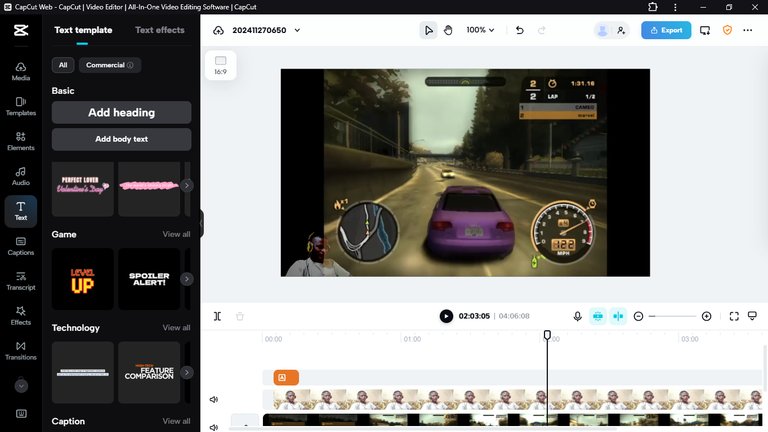Image resolution: width=768 pixels, height=432 pixels.
Task: Select the Text panel icon
Action: pyautogui.click(x=21, y=211)
